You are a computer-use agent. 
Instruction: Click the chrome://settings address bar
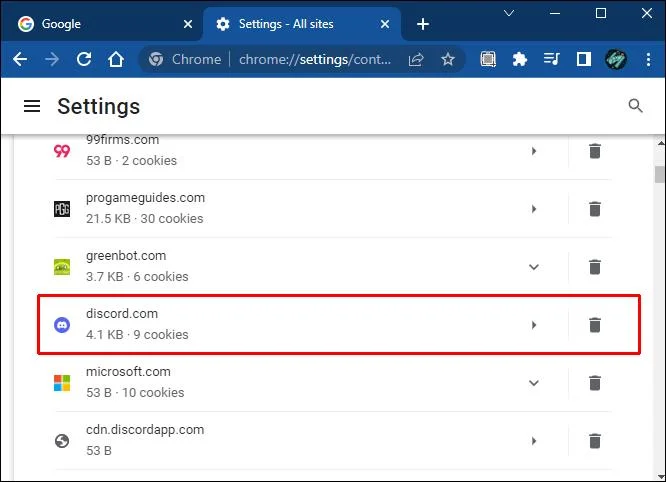pyautogui.click(x=315, y=59)
